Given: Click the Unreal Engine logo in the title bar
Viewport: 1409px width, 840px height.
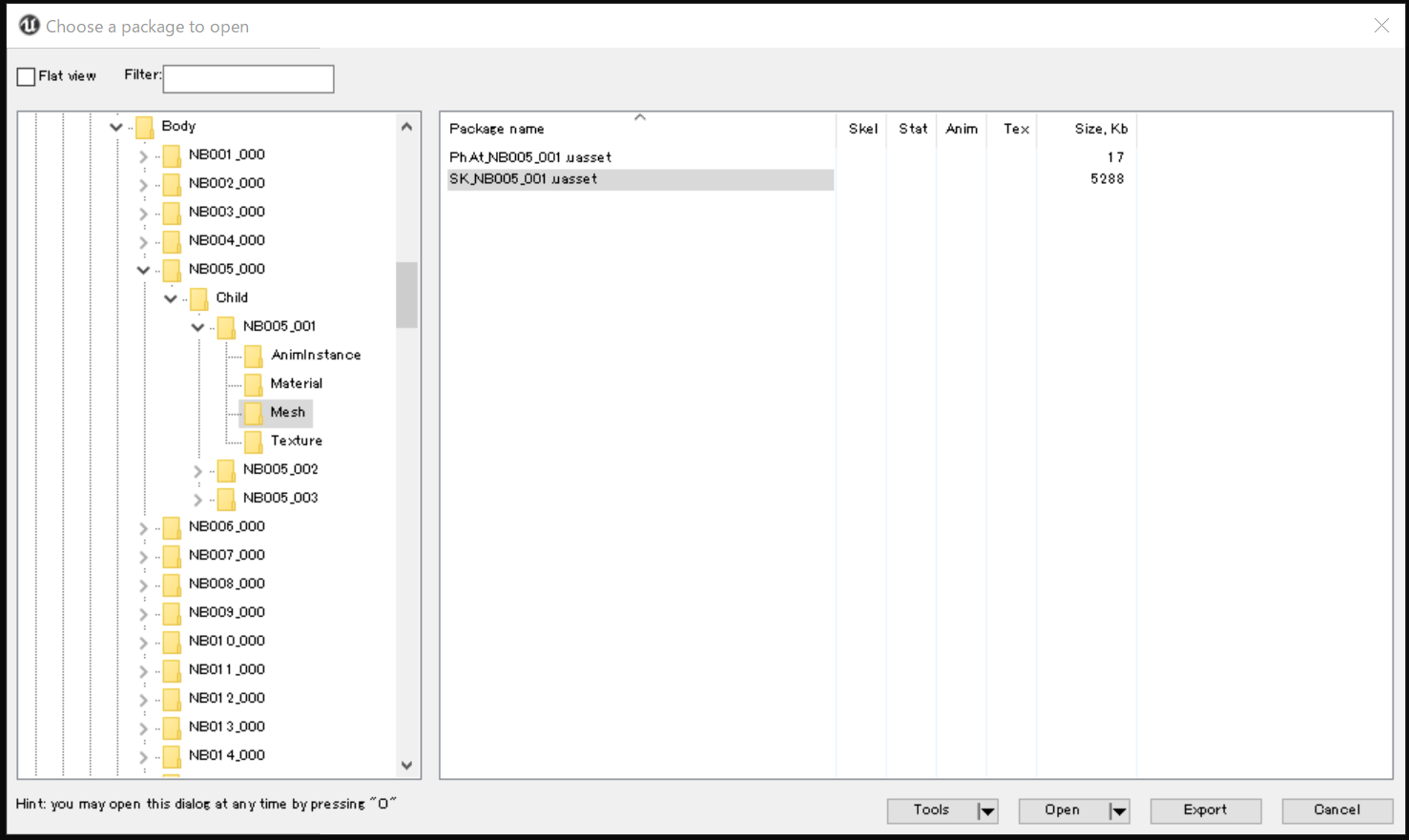Looking at the screenshot, I should [x=30, y=26].
